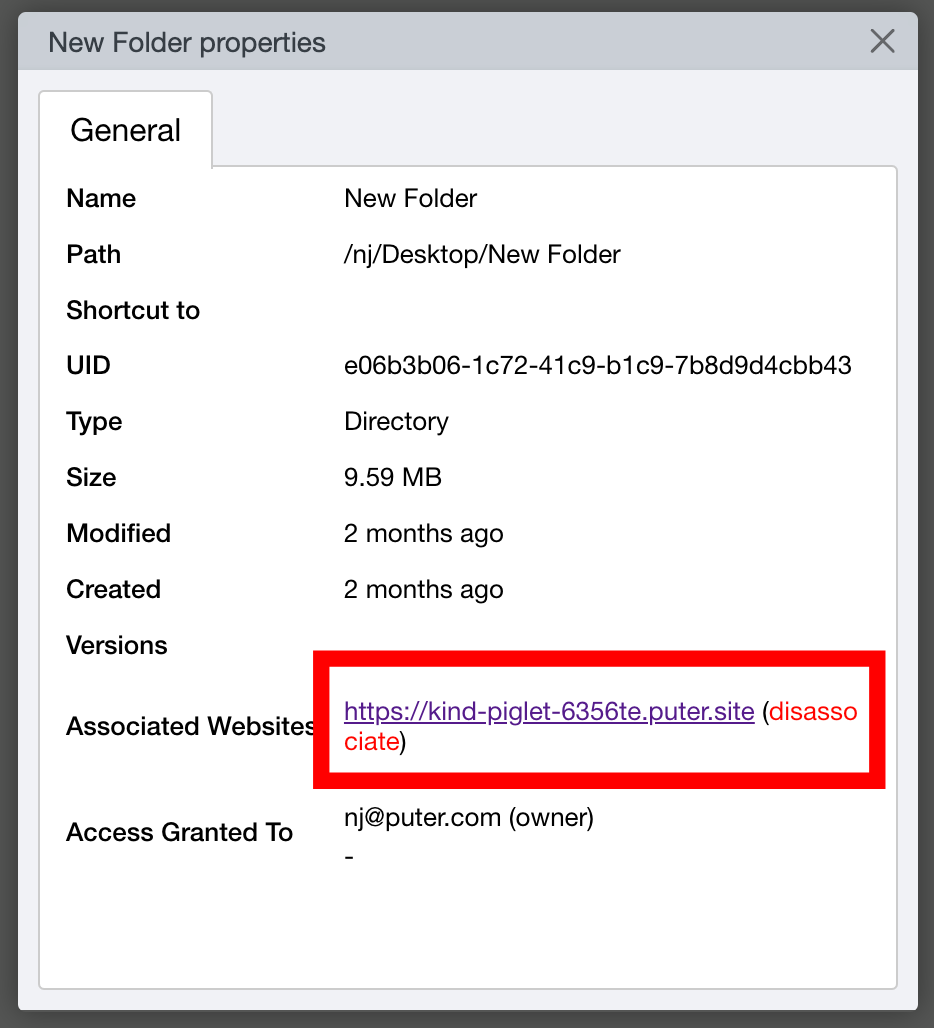Click the 9.59 MB size value

click(x=393, y=477)
